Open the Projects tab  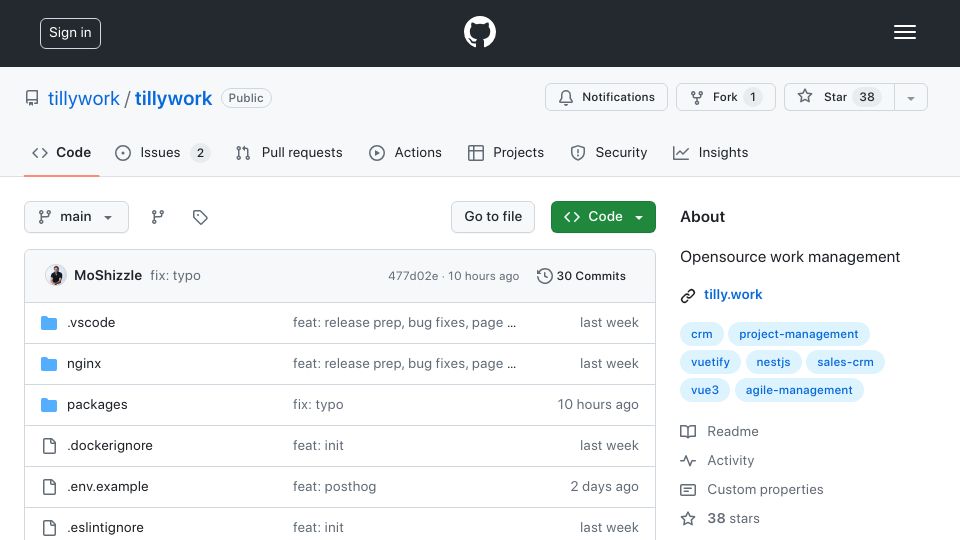click(506, 152)
